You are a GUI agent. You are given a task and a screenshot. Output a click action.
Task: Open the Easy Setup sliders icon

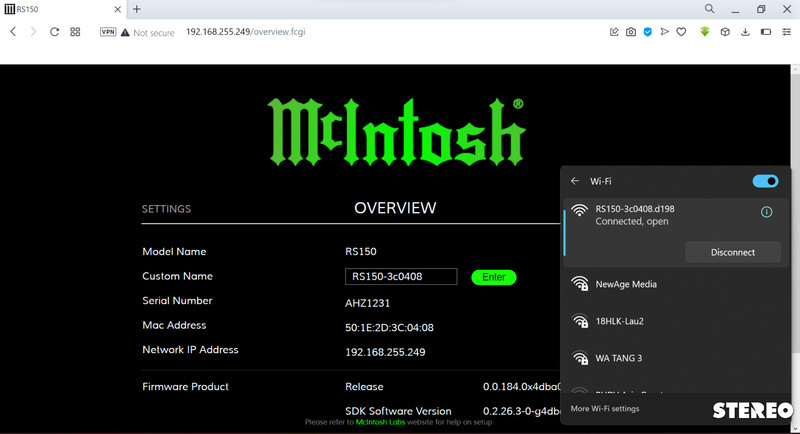787,32
